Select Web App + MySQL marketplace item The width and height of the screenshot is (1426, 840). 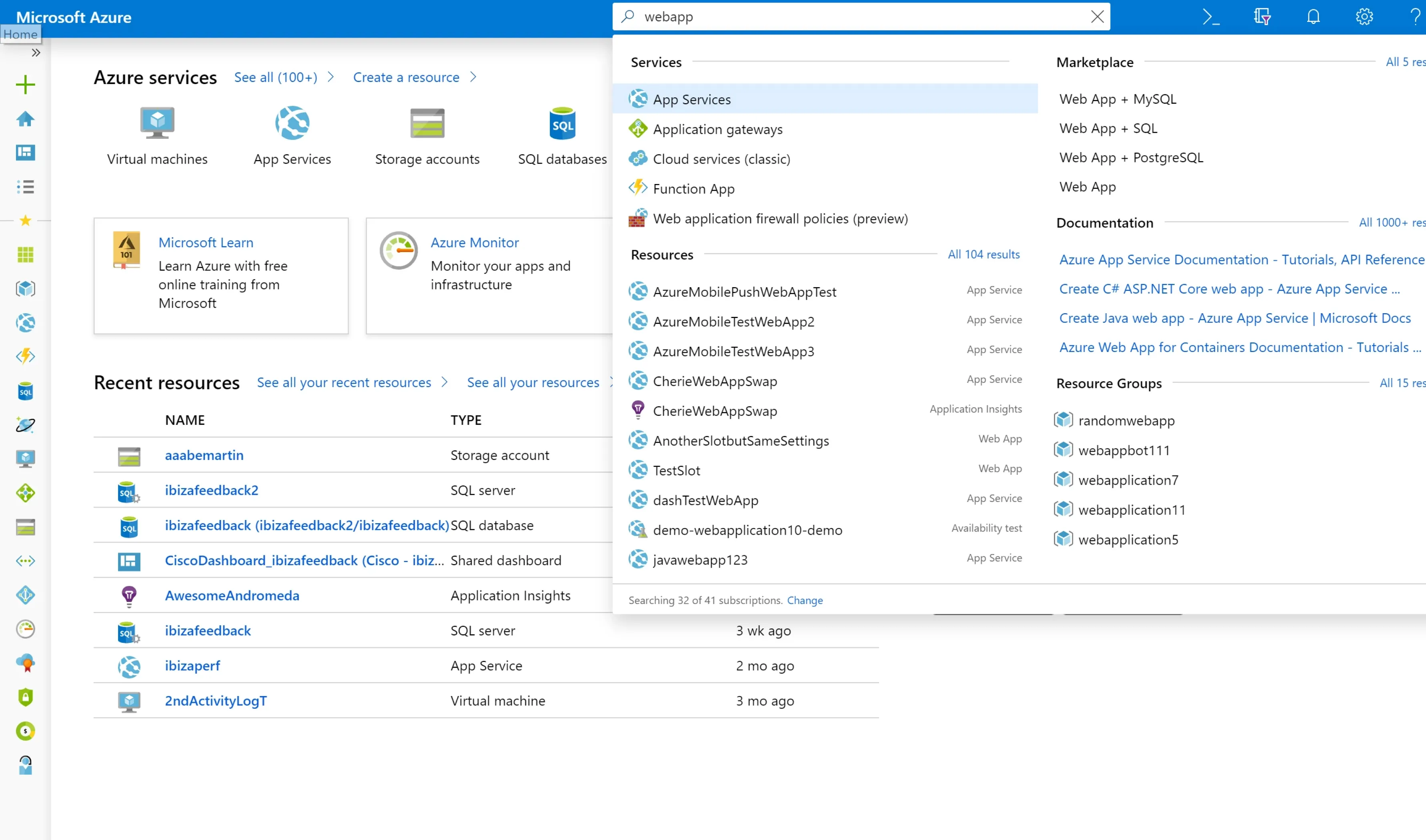pos(1117,99)
